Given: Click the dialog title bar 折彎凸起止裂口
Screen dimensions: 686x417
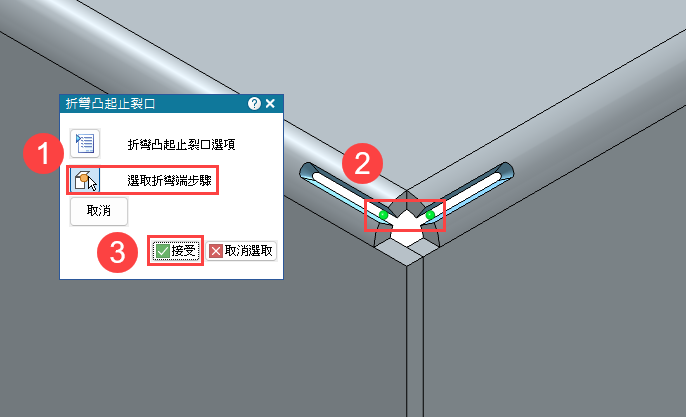Looking at the screenshot, I should click(x=153, y=104).
